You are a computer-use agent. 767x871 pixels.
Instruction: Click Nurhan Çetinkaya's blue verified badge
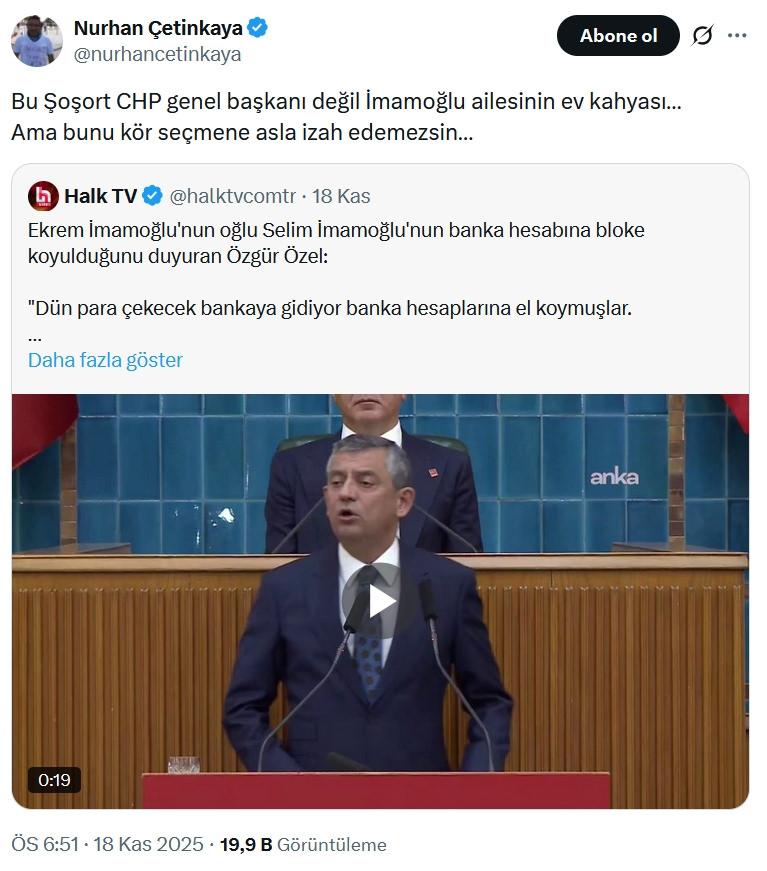257,27
